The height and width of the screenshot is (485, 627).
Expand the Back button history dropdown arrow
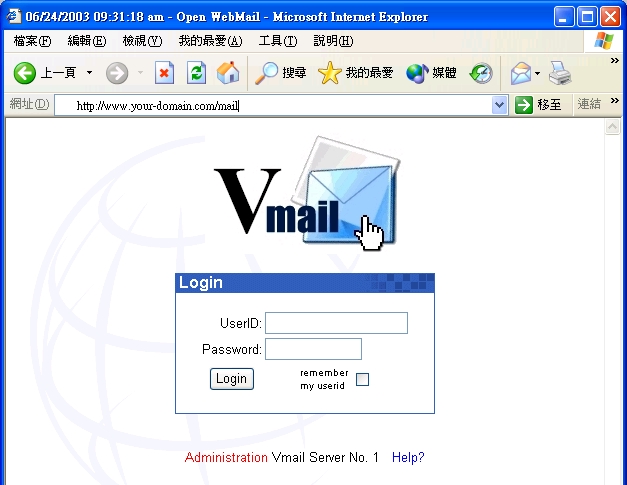pyautogui.click(x=90, y=73)
